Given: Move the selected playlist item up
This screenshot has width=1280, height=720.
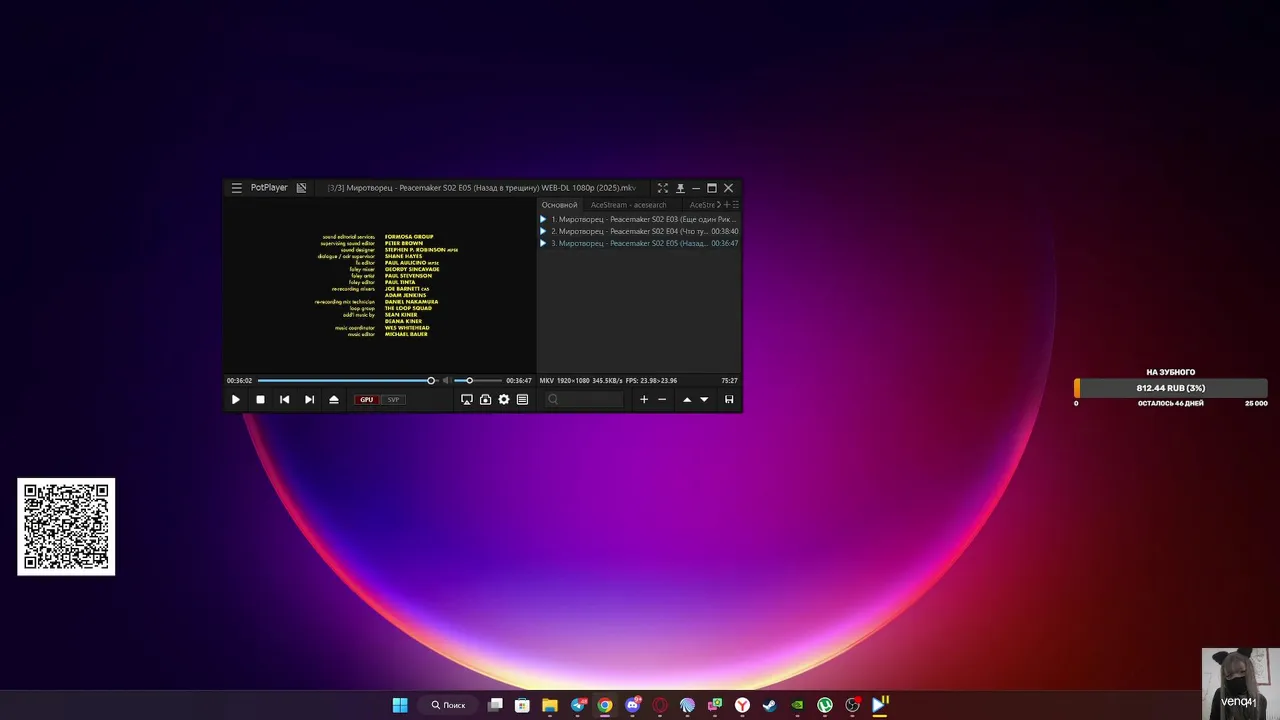Looking at the screenshot, I should click(687, 399).
